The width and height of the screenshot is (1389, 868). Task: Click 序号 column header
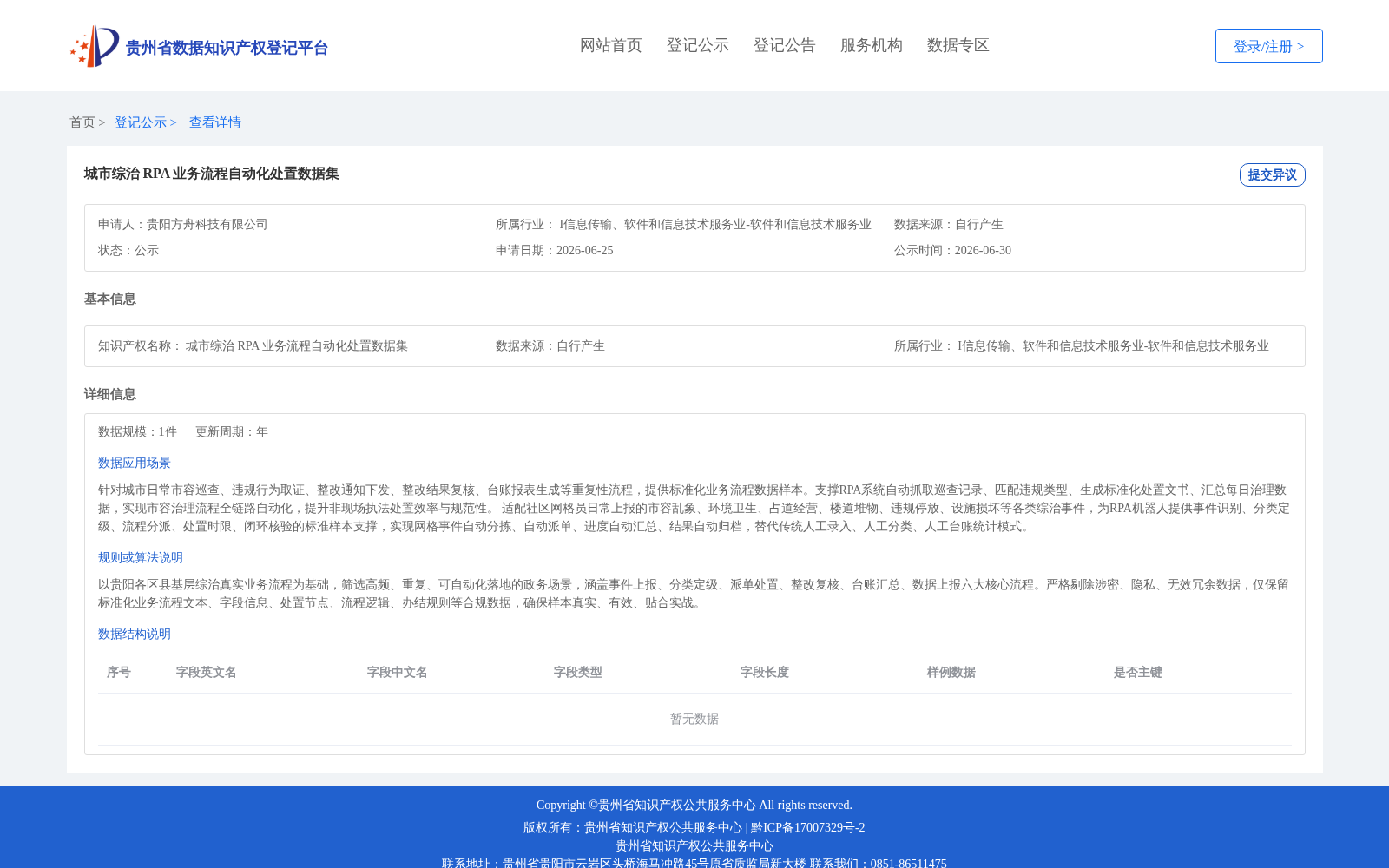click(119, 672)
